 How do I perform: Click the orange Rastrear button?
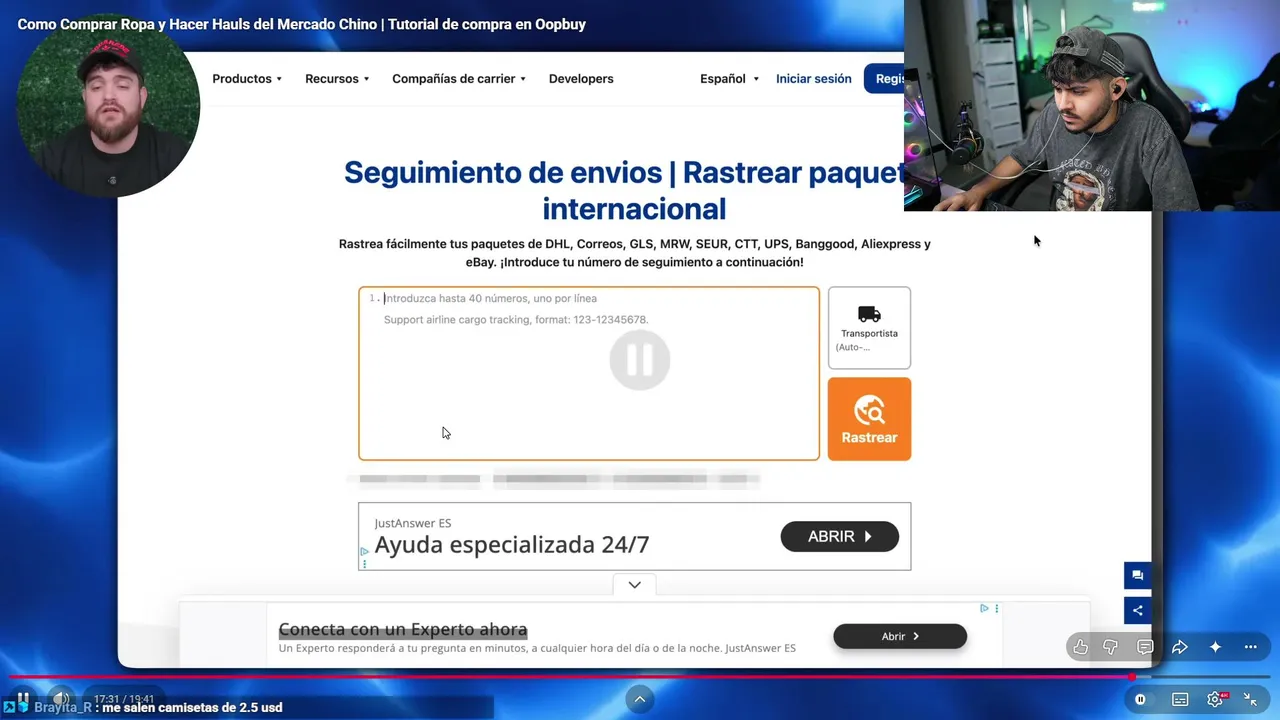click(869, 419)
